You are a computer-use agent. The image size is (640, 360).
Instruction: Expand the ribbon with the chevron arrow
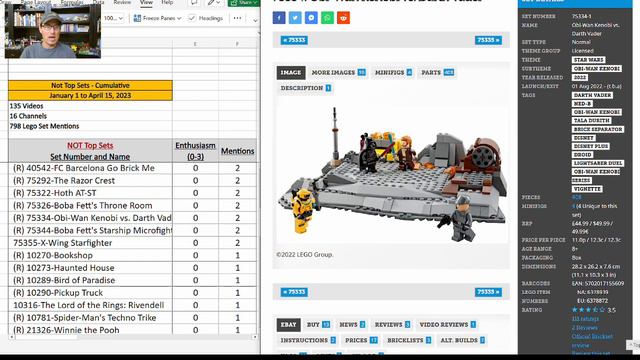255,19
